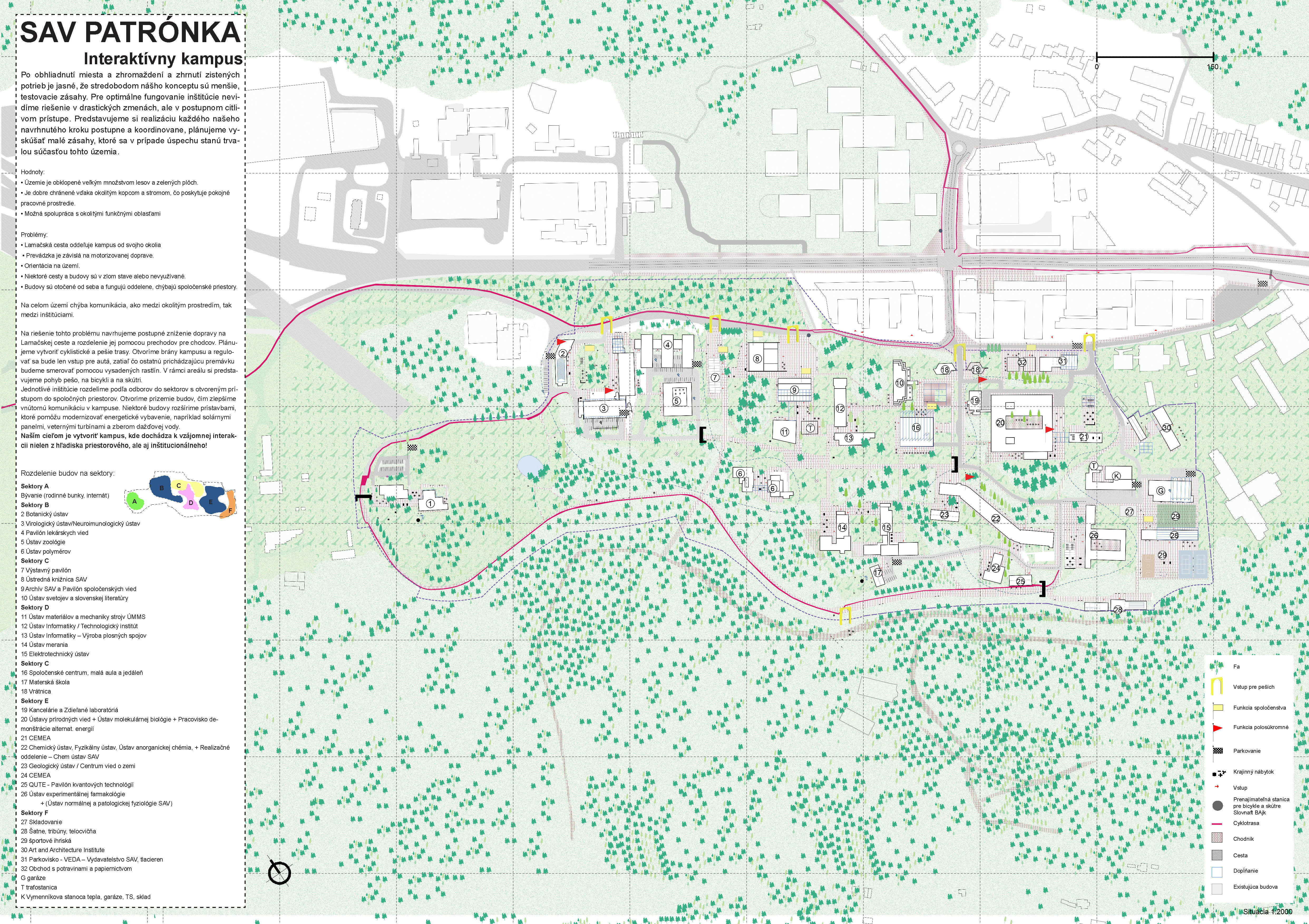This screenshot has width=1309, height=924.
Task: Click the scale bar labeled 0 to 150
Action: (1155, 57)
